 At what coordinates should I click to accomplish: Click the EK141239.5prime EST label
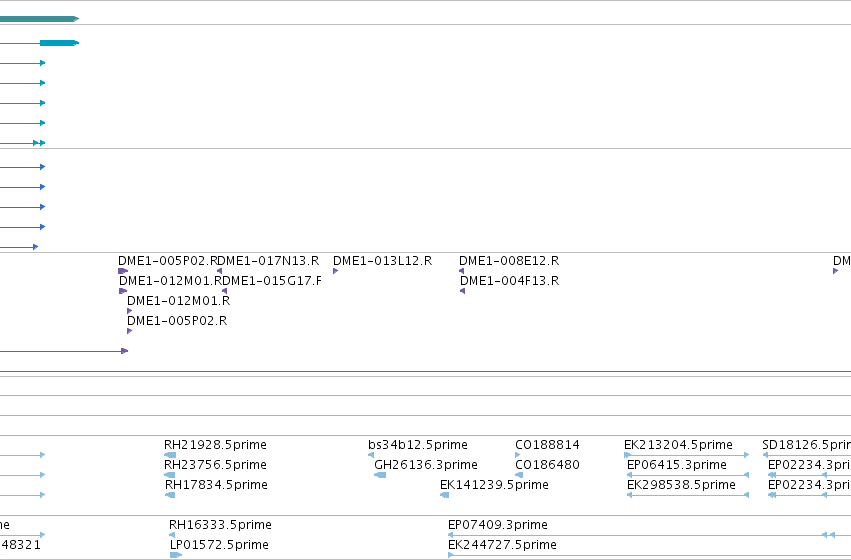tap(494, 485)
